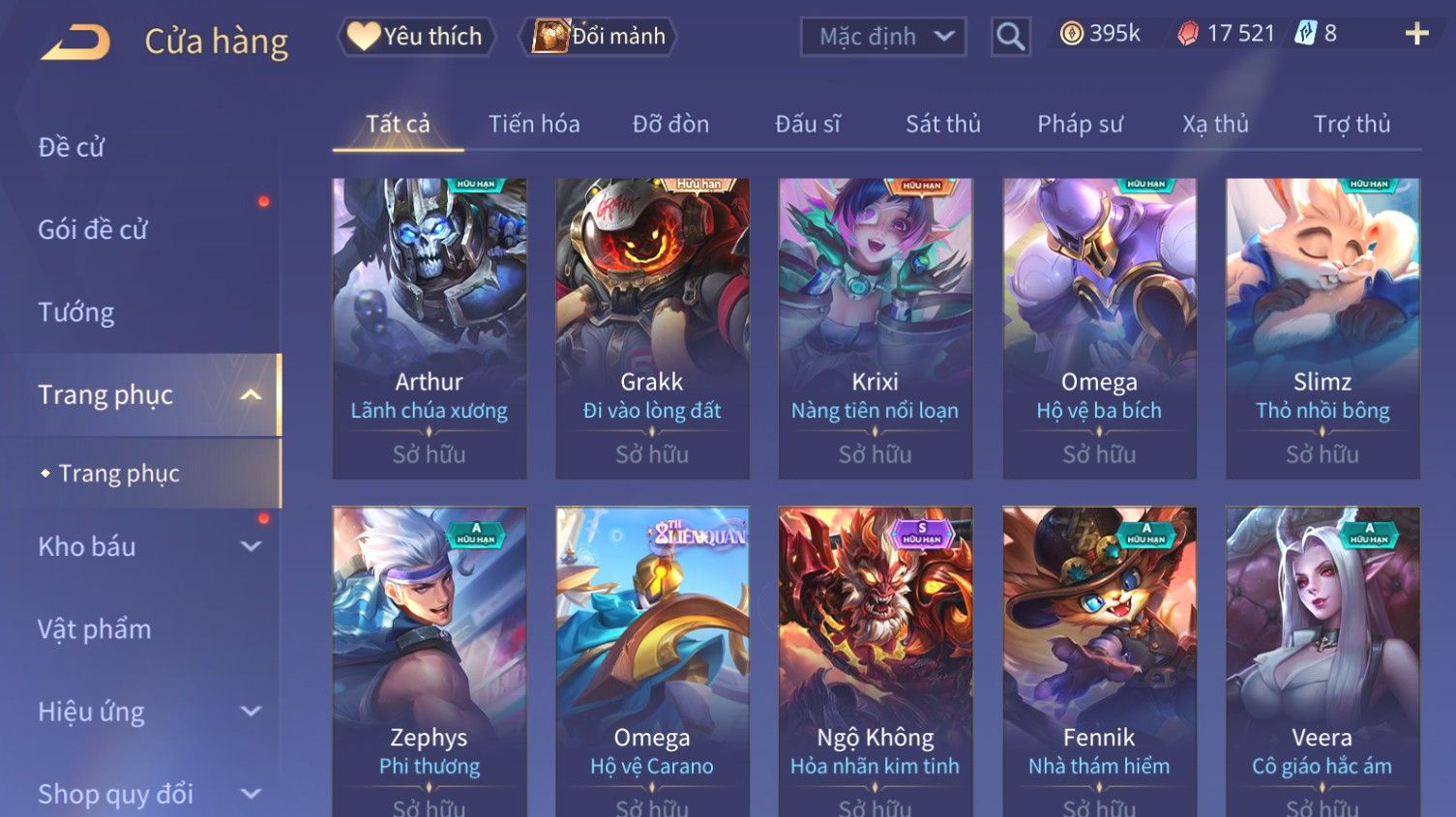Click the red ruby 17 521 icon

coord(1188,34)
